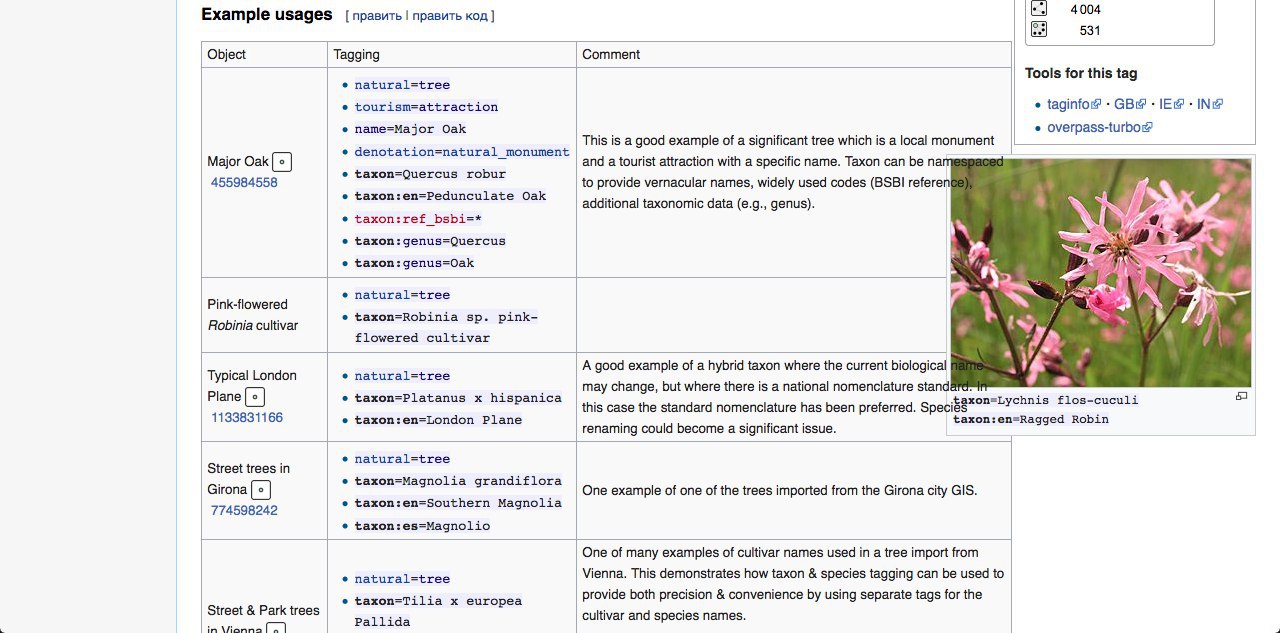Follow the denotation key link
Viewport: 1280px width, 633px height.
click(x=394, y=152)
